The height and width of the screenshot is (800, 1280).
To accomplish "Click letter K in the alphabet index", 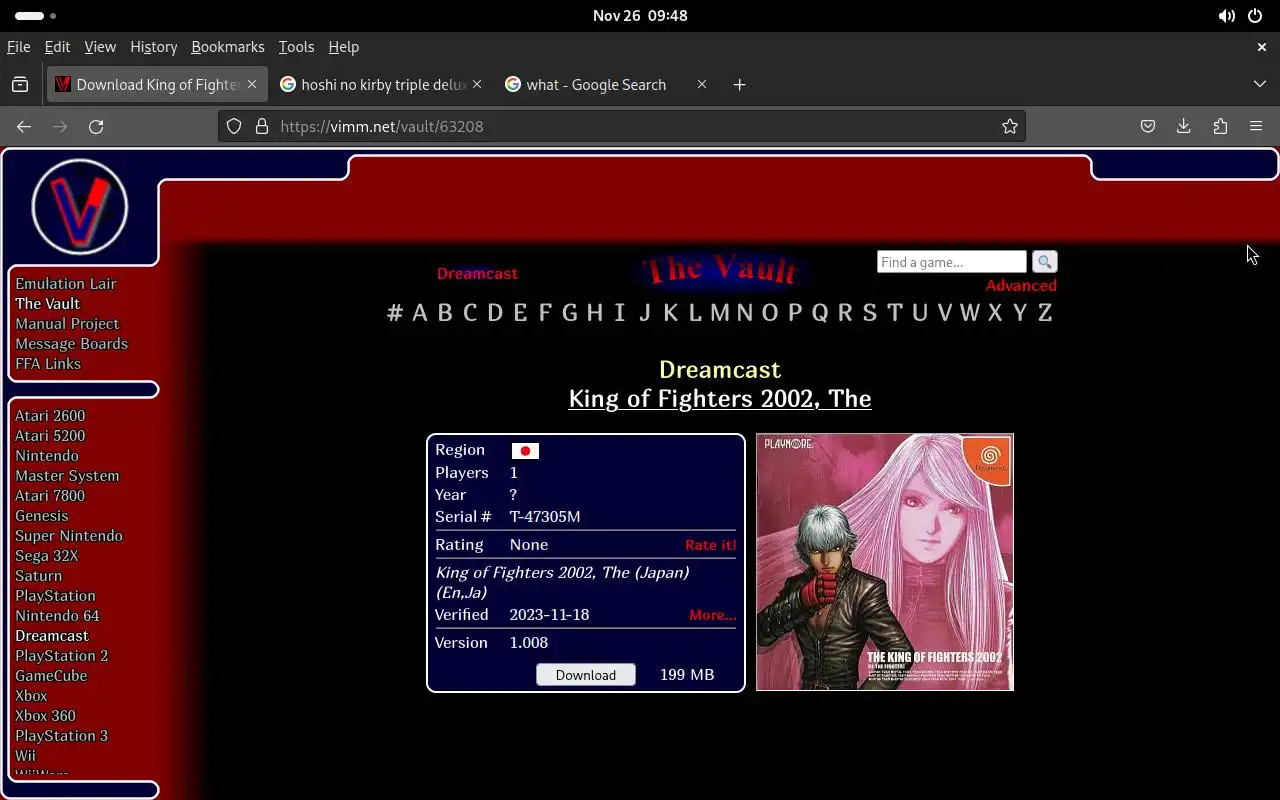I will pos(670,313).
